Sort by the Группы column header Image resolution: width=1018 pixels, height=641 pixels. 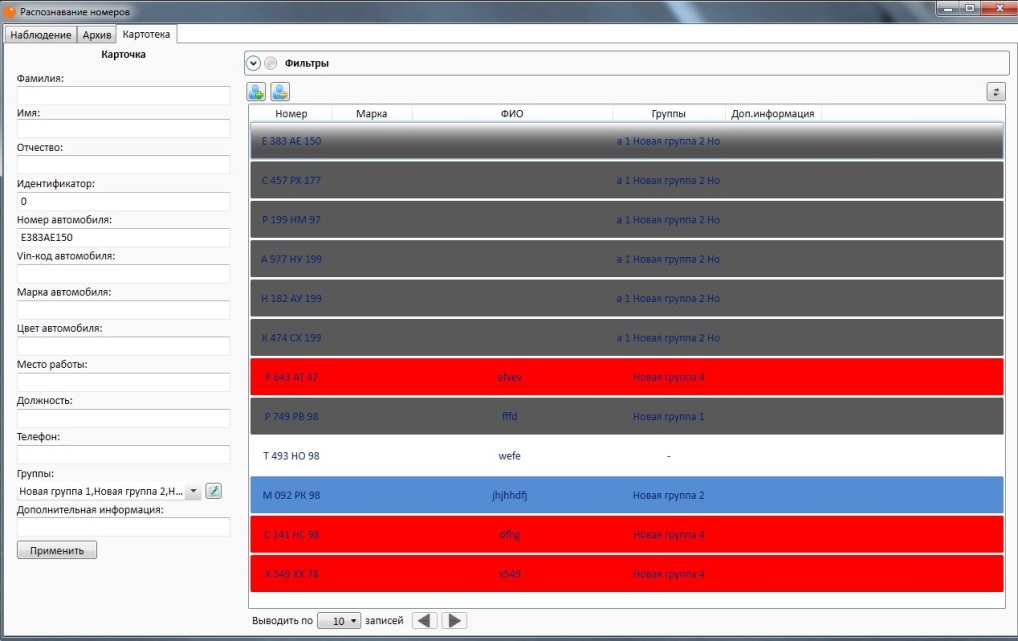(669, 114)
